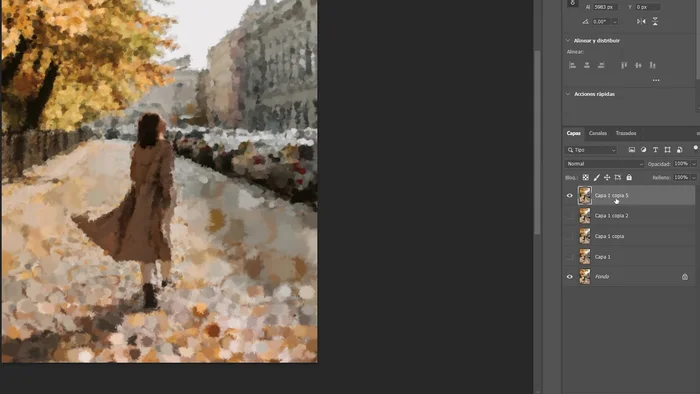
Task: Select the Capa 1 copia 5 layer name
Action: [611, 195]
